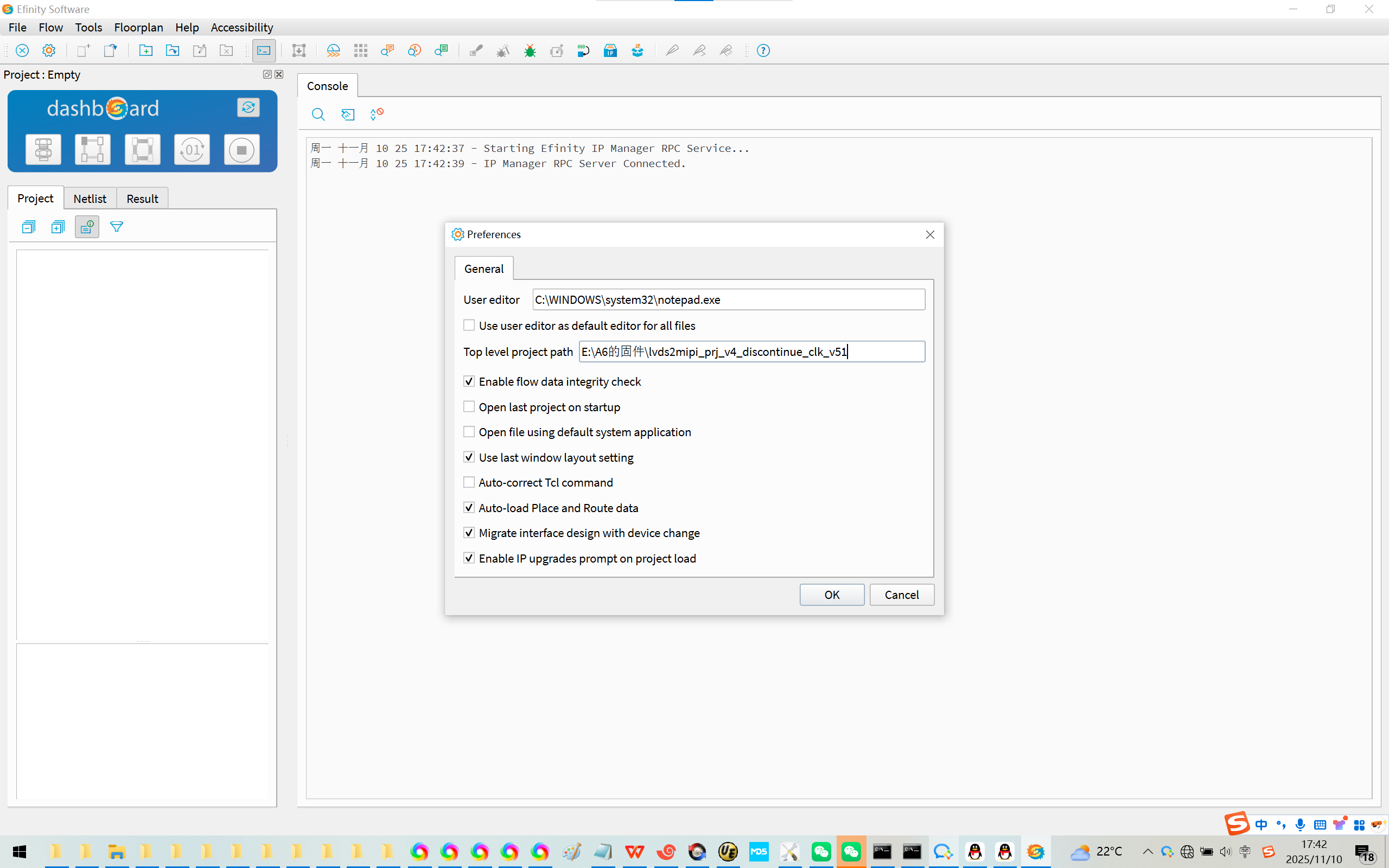Show hidden system tray icons chevron
The width and height of the screenshot is (1389, 868).
1148,851
